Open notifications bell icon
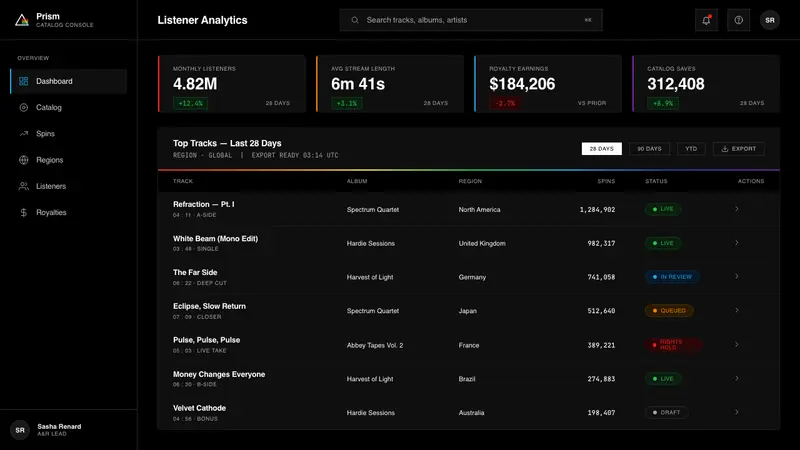Screen dimensions: 800x450 coord(706,20)
